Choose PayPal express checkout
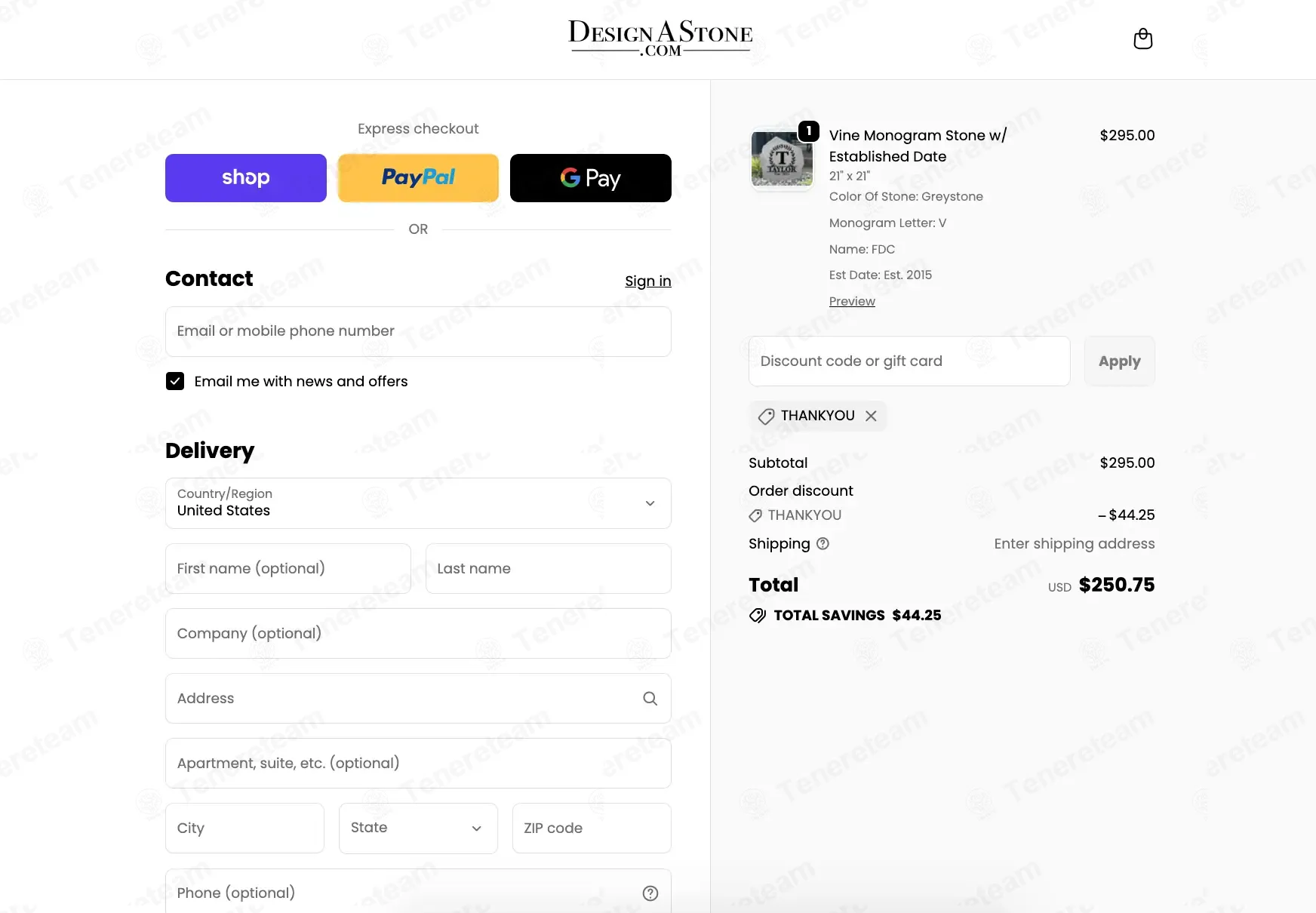The width and height of the screenshot is (1316, 913). point(418,178)
